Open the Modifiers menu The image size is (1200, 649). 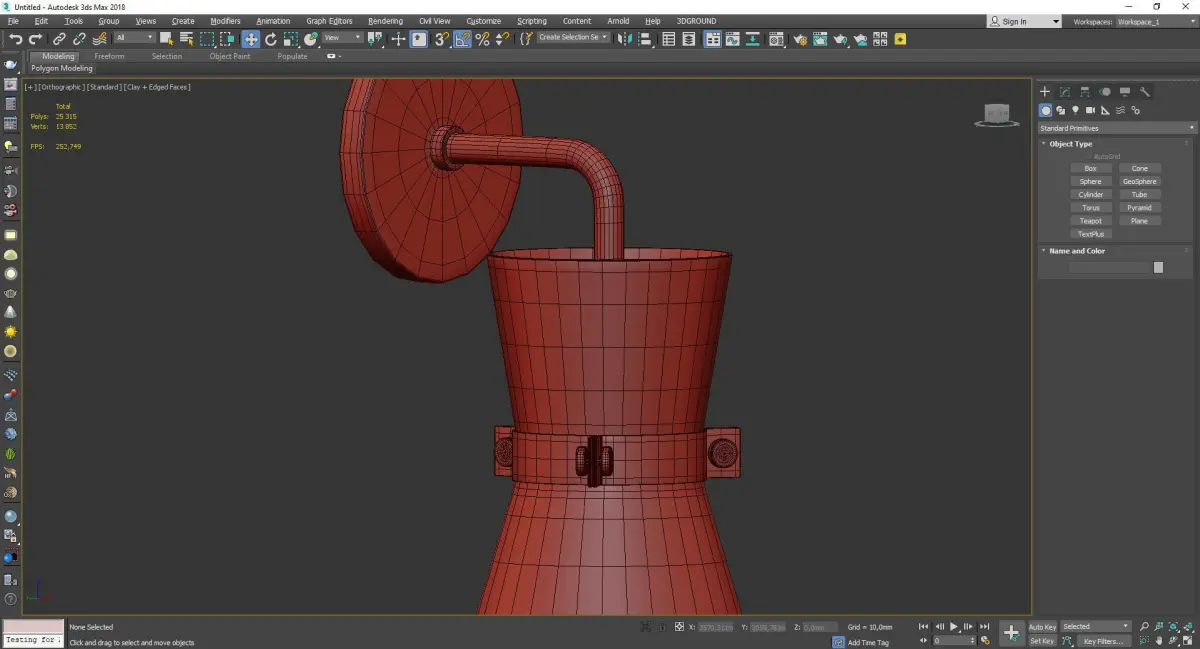coord(225,21)
